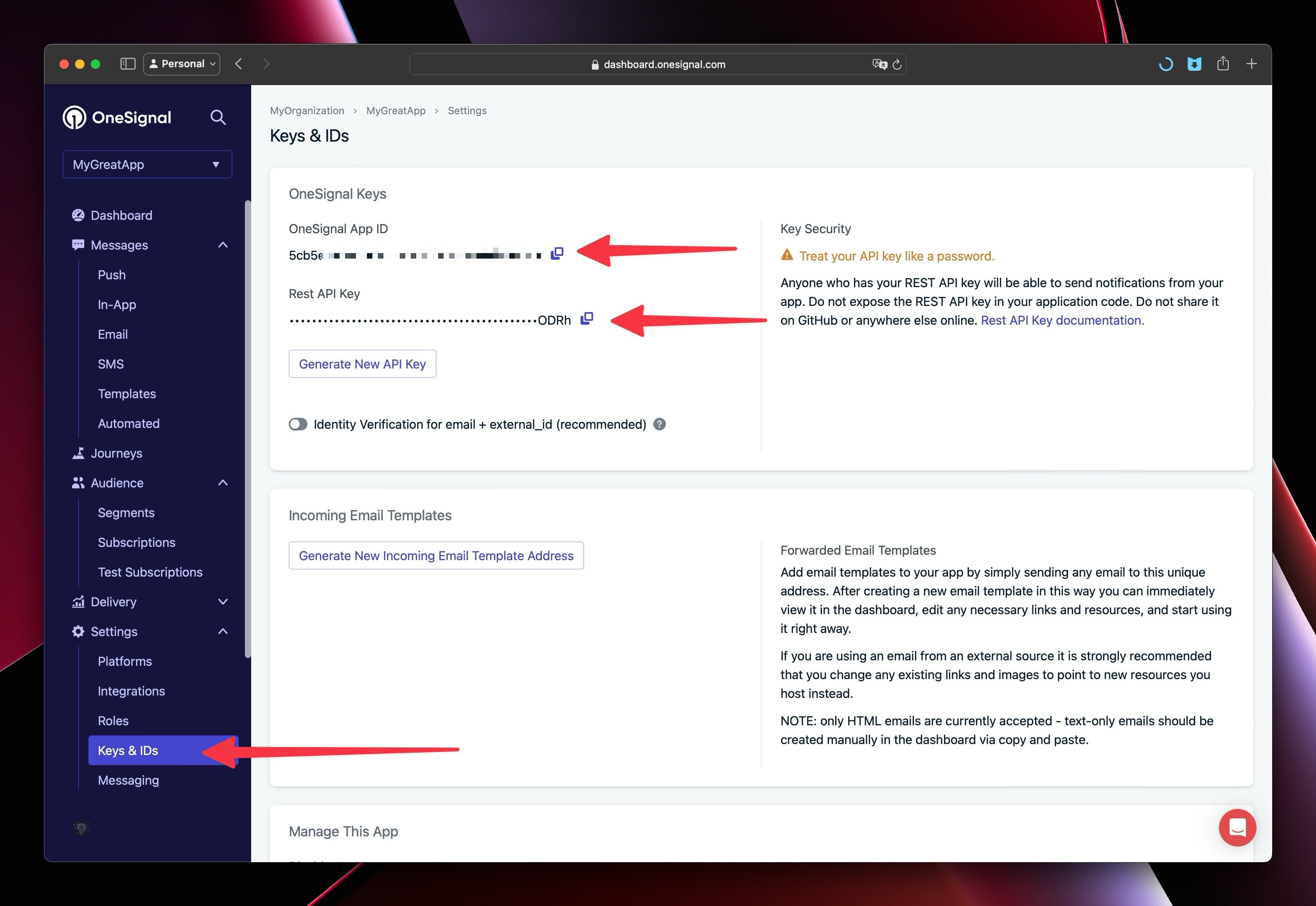Click Generate New API Key button
1316x906 pixels.
pos(362,364)
